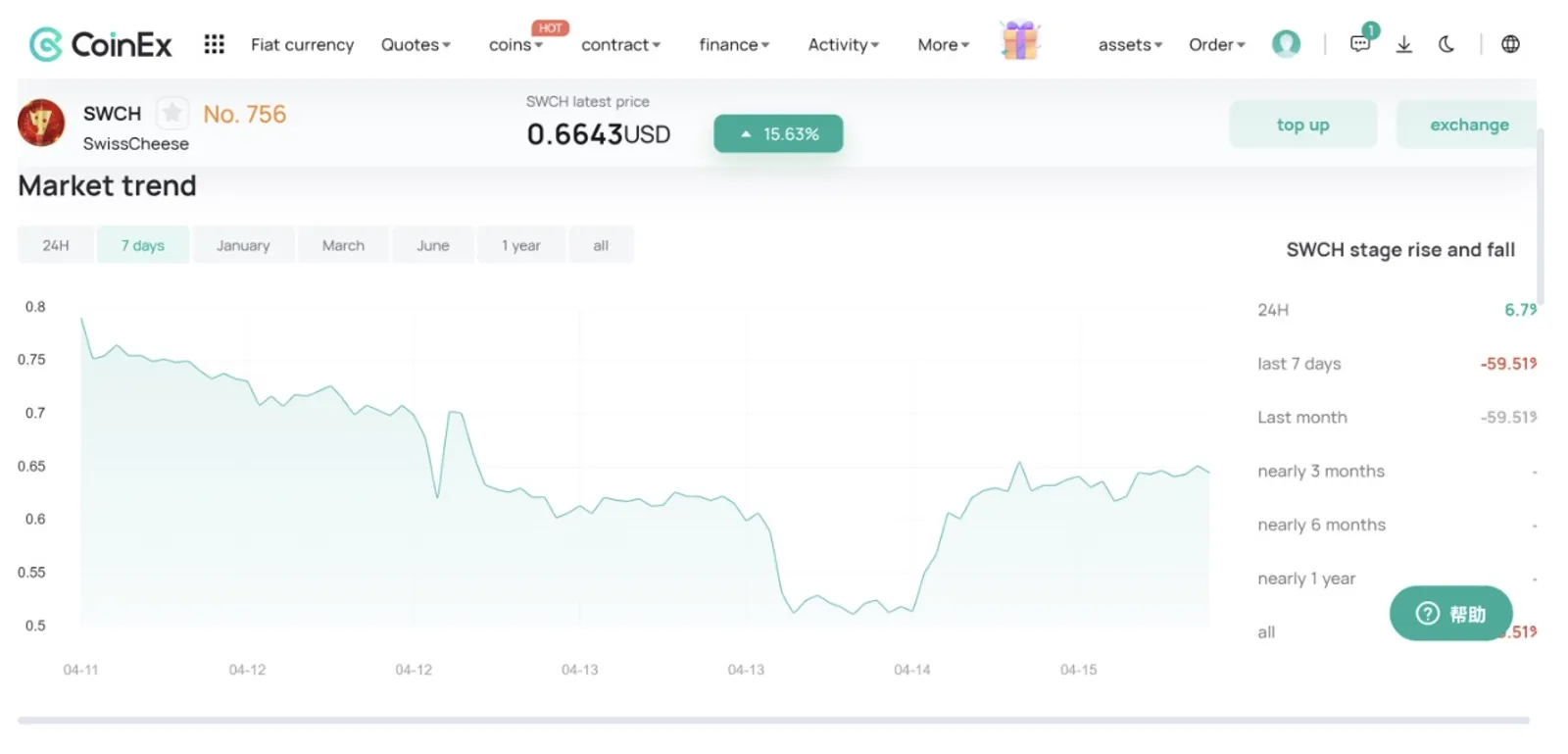Image resolution: width=1568 pixels, height=754 pixels.
Task: Click the top up button
Action: click(x=1302, y=125)
